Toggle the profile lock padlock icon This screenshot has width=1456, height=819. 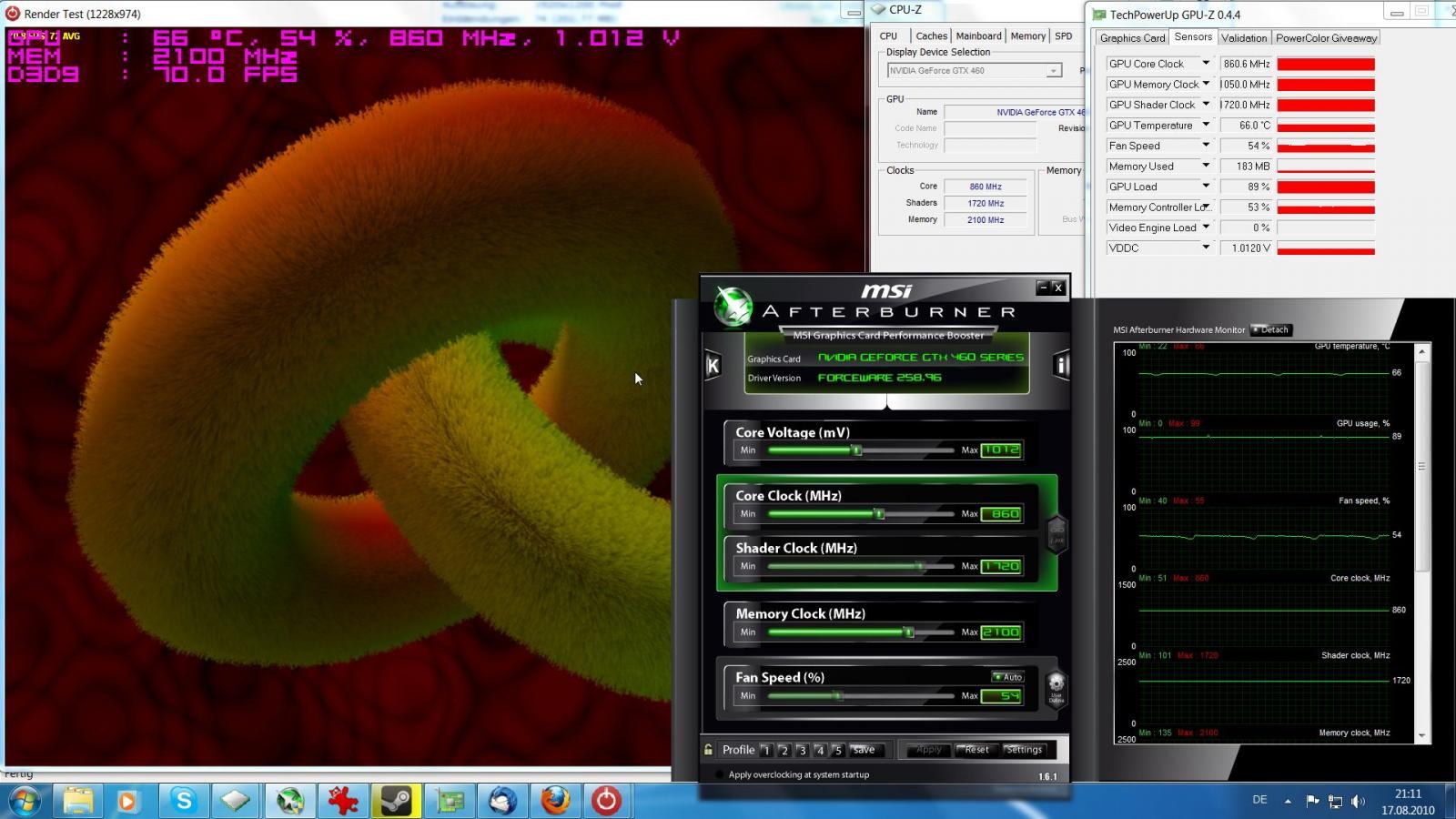click(x=708, y=750)
